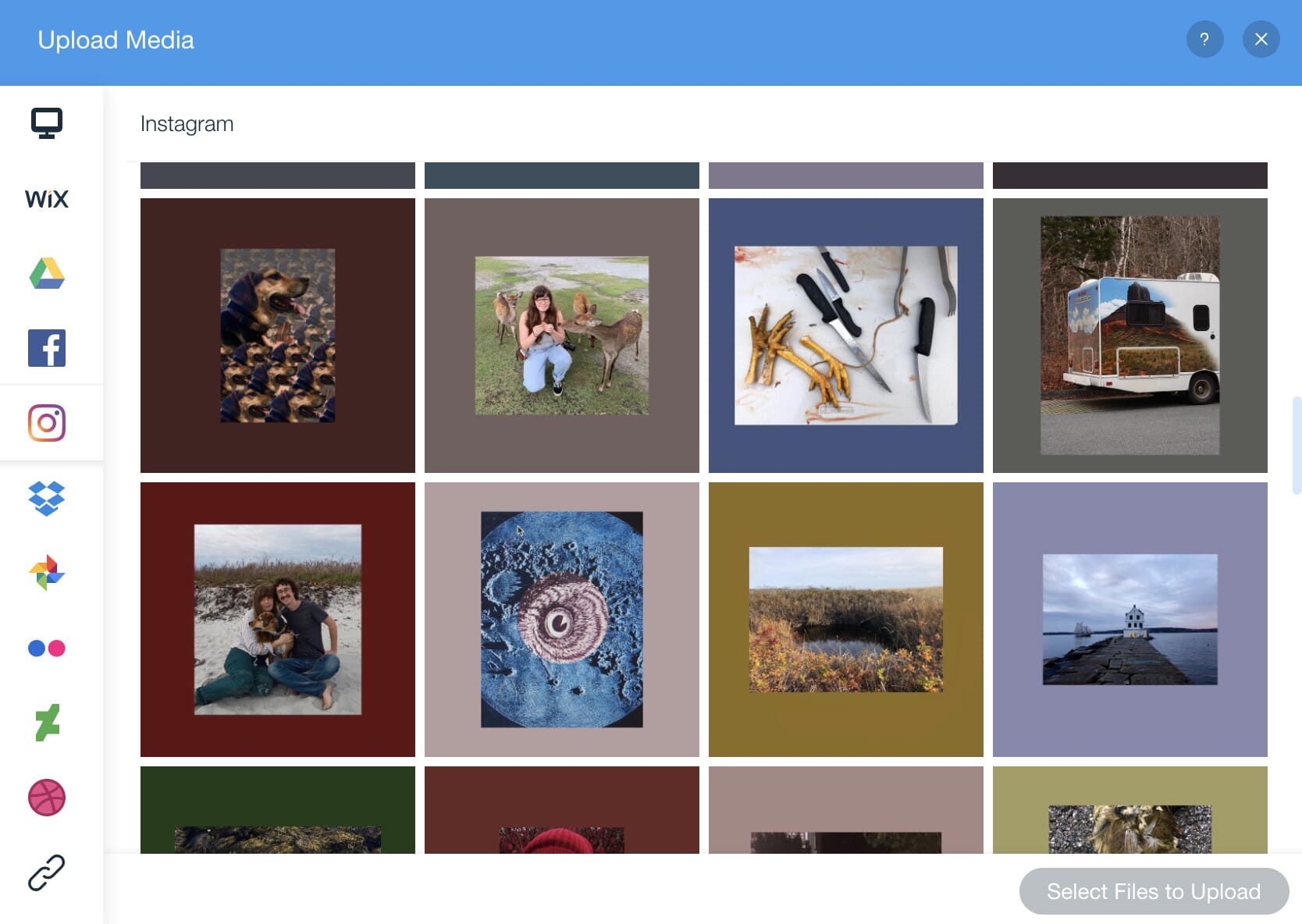
Task: Select the link URL upload icon
Action: click(x=47, y=872)
